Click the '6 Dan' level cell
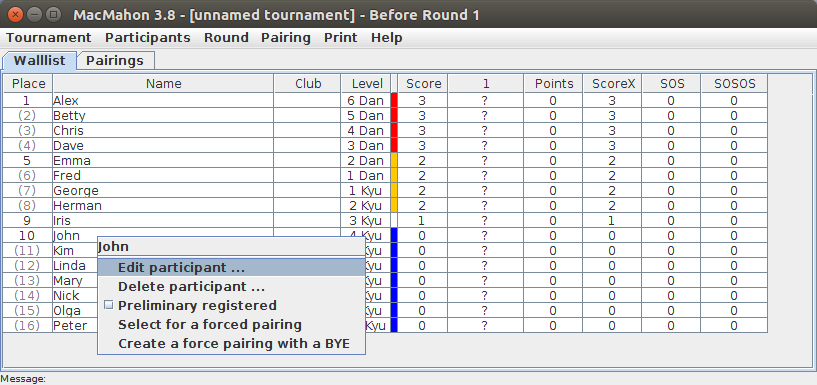The height and width of the screenshot is (385, 817). click(366, 101)
